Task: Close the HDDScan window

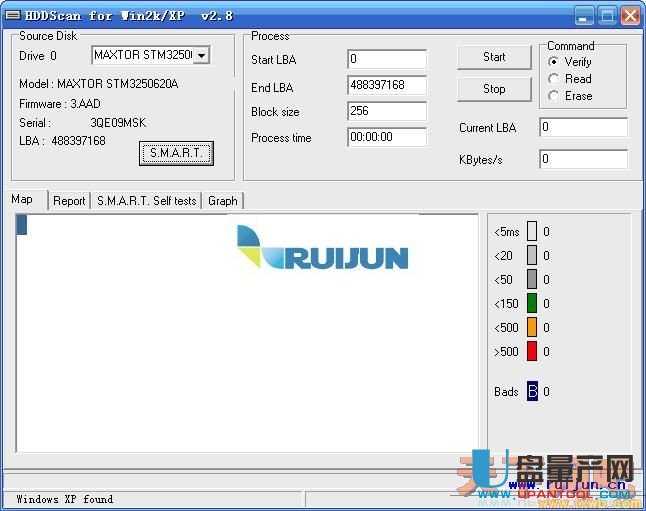Action: click(x=630, y=16)
